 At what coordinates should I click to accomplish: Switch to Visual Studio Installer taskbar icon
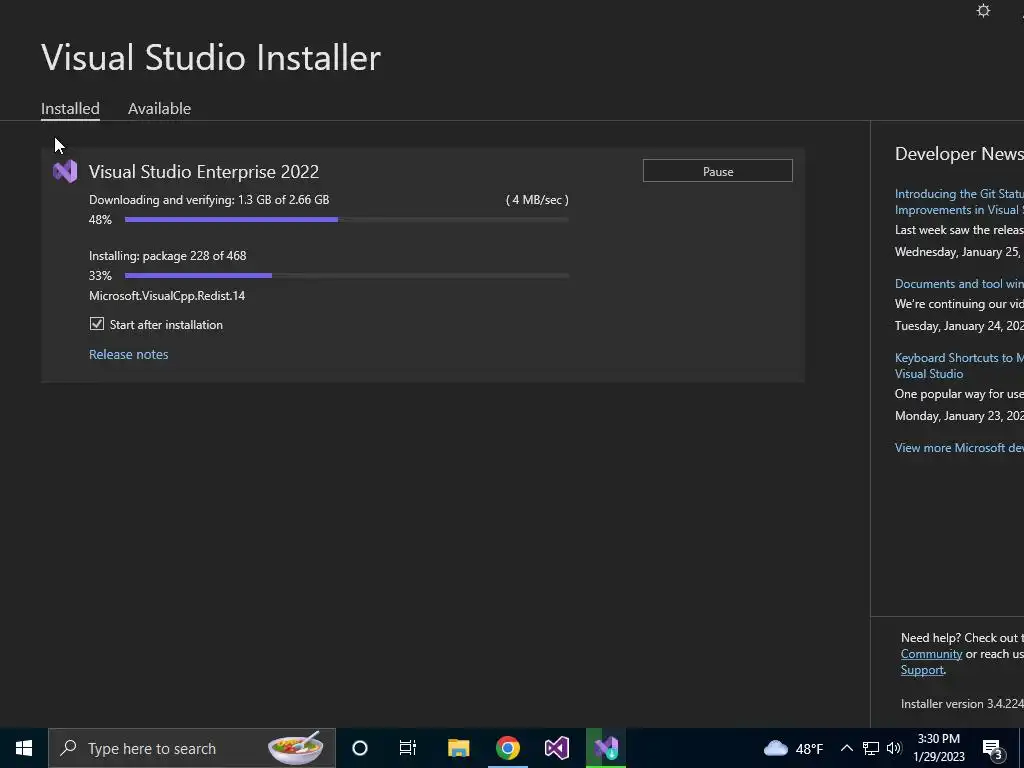[x=606, y=748]
